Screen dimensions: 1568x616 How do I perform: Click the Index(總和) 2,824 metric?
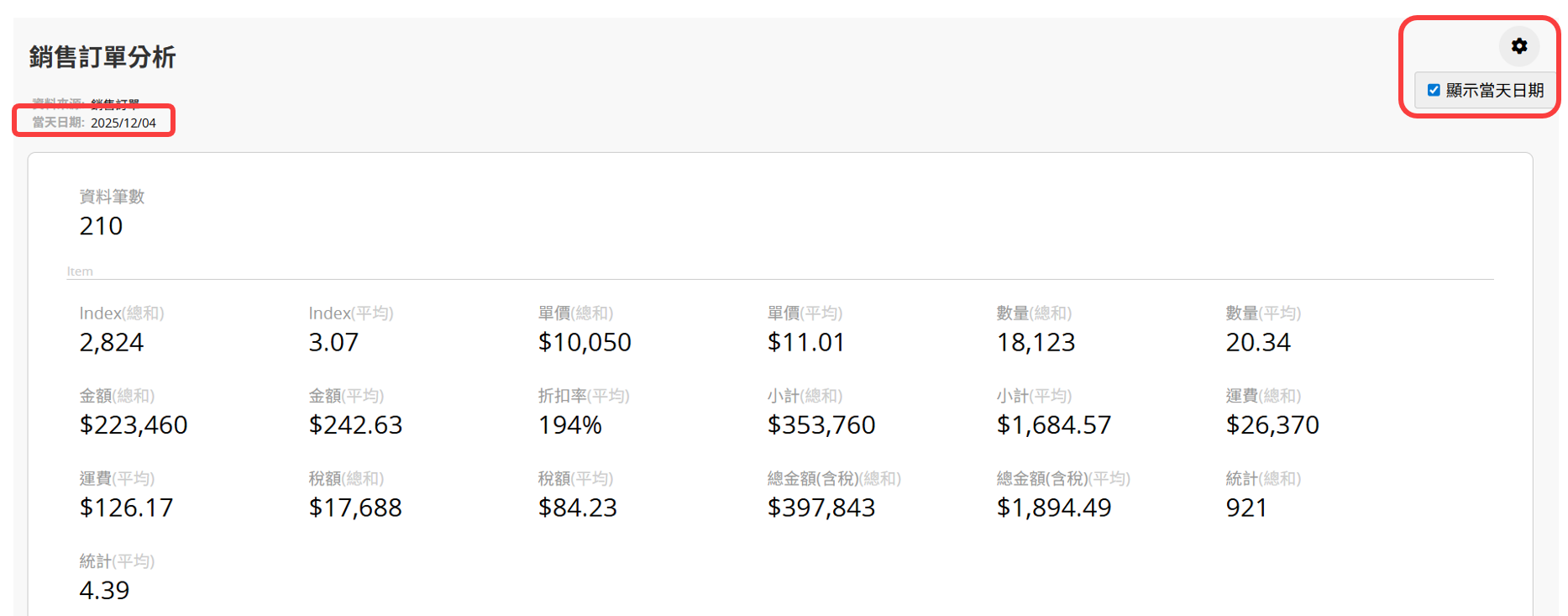(112, 342)
